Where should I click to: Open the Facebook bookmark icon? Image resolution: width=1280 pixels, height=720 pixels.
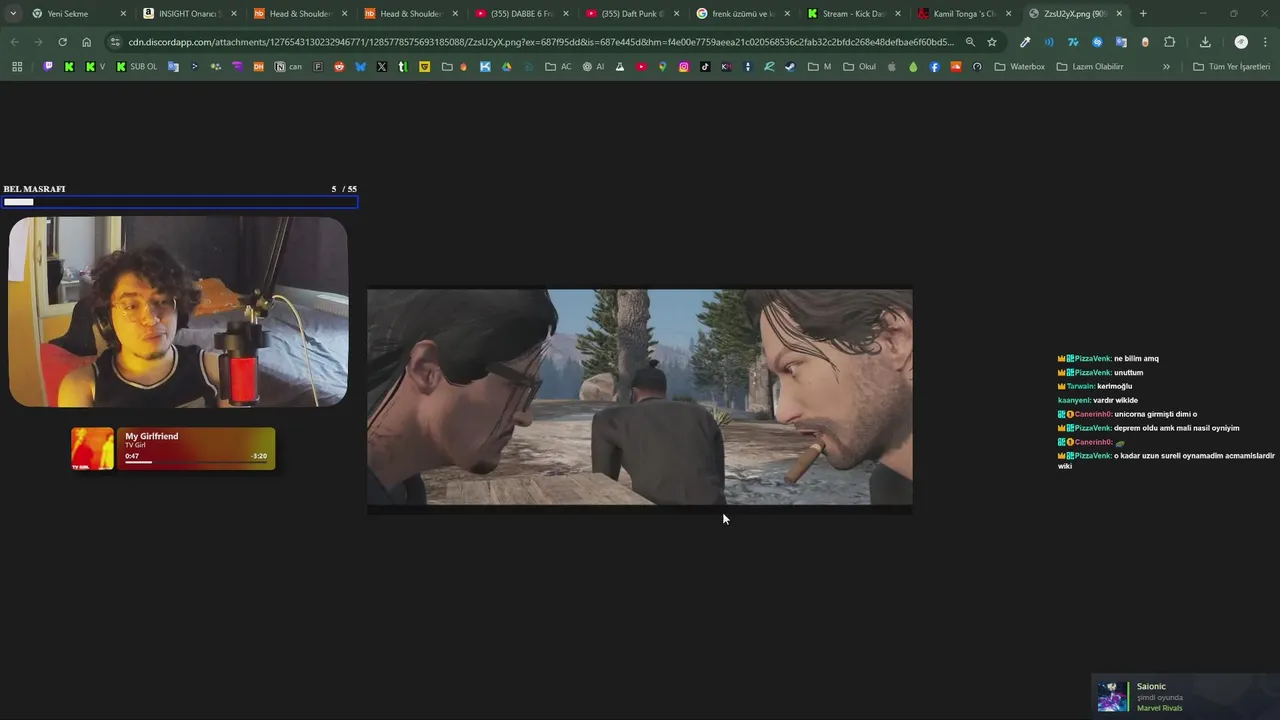[x=935, y=67]
